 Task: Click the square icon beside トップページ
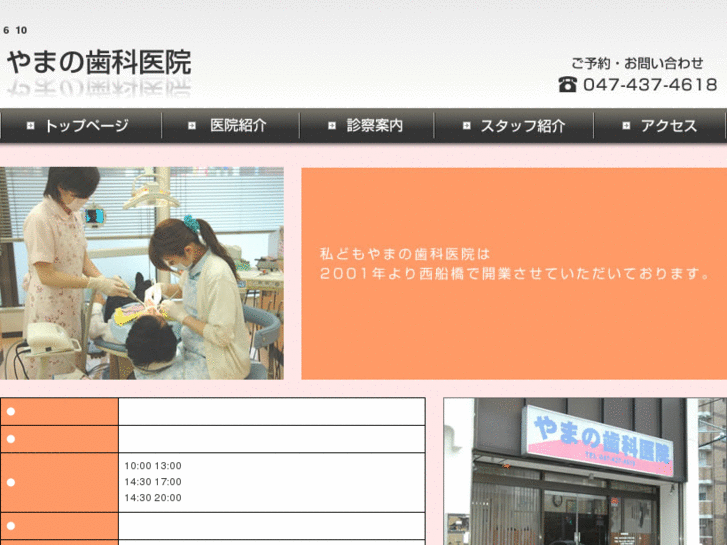(31, 126)
